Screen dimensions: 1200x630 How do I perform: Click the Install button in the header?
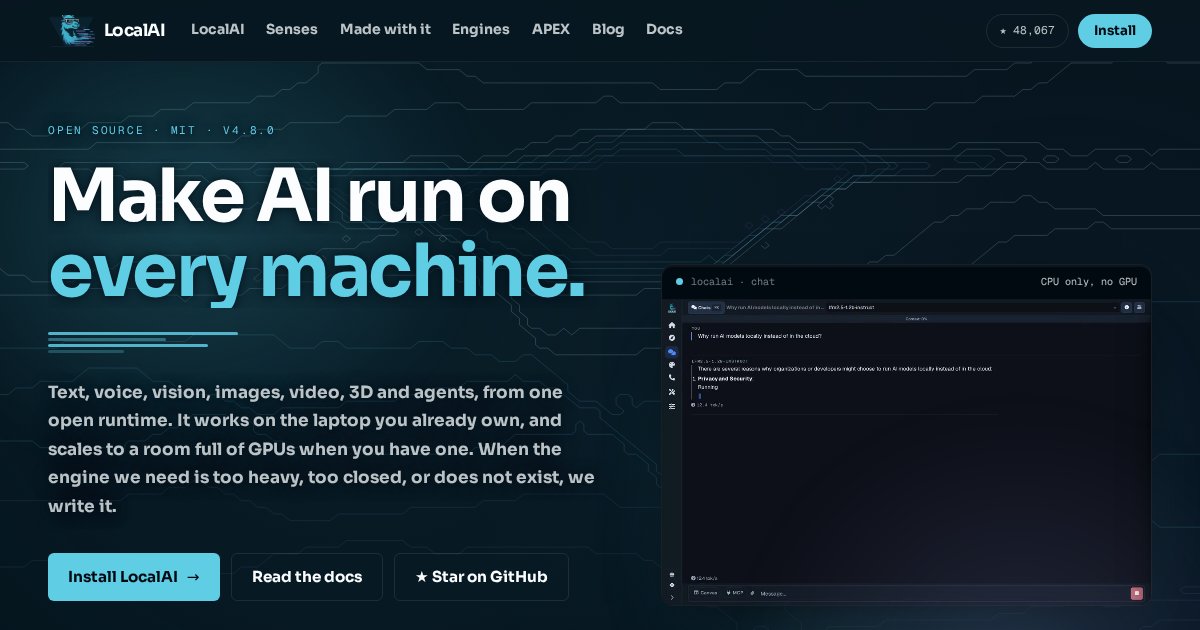tap(1115, 31)
